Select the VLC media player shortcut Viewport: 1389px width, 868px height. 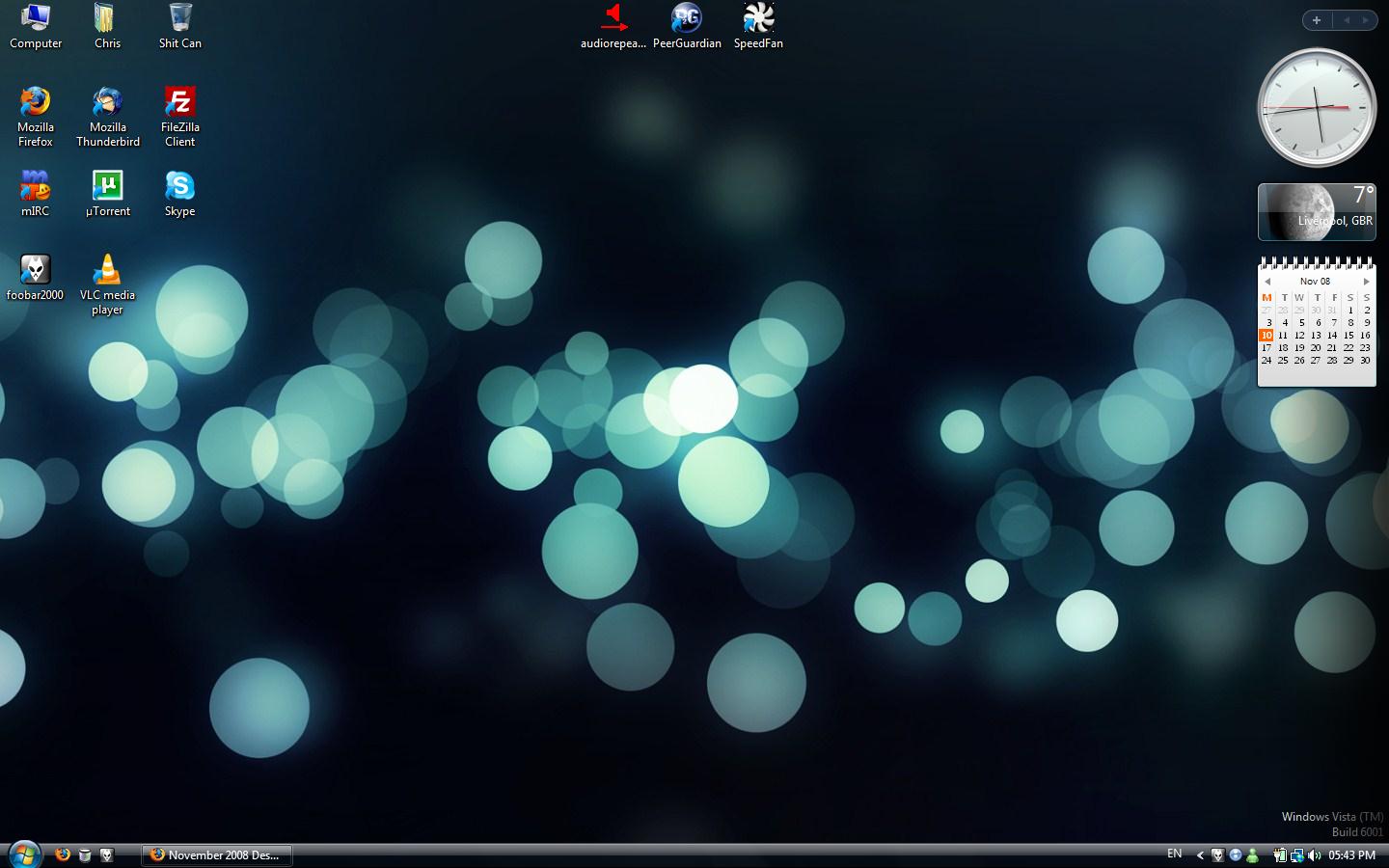click(108, 285)
